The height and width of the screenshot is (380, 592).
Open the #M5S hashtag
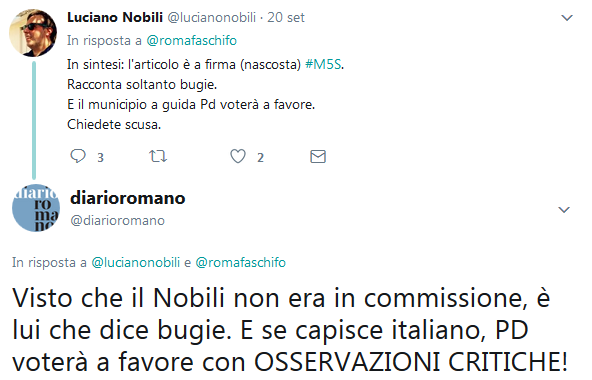click(323, 65)
